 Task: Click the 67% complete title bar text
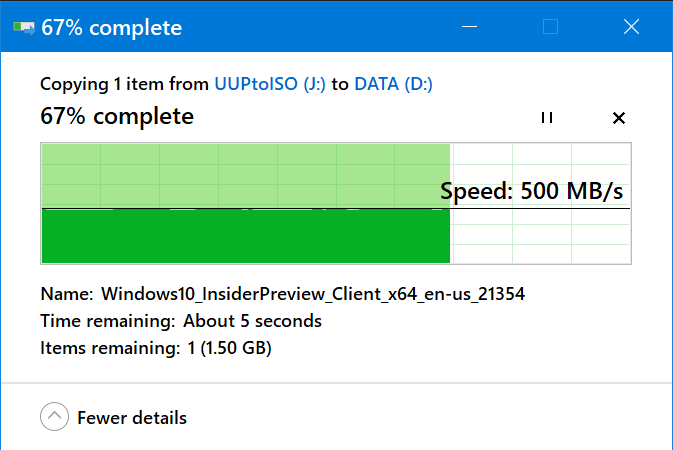(112, 28)
